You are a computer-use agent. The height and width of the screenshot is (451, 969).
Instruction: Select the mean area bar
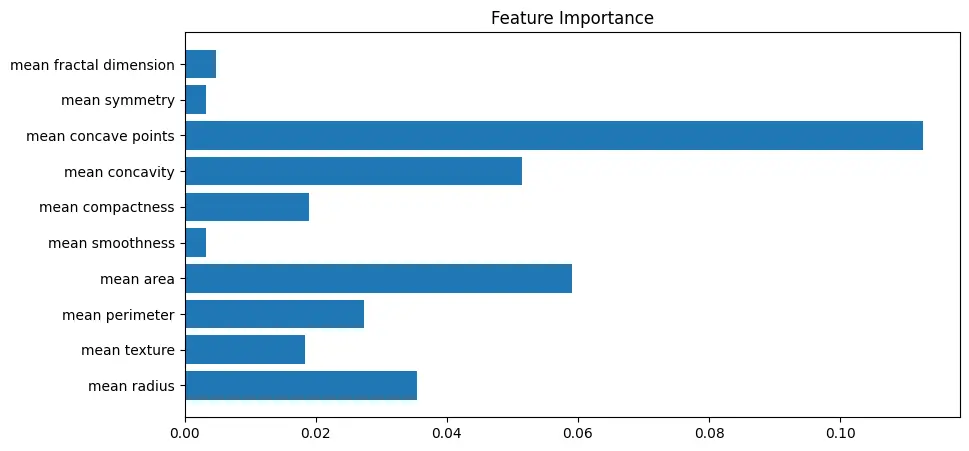coord(378,279)
